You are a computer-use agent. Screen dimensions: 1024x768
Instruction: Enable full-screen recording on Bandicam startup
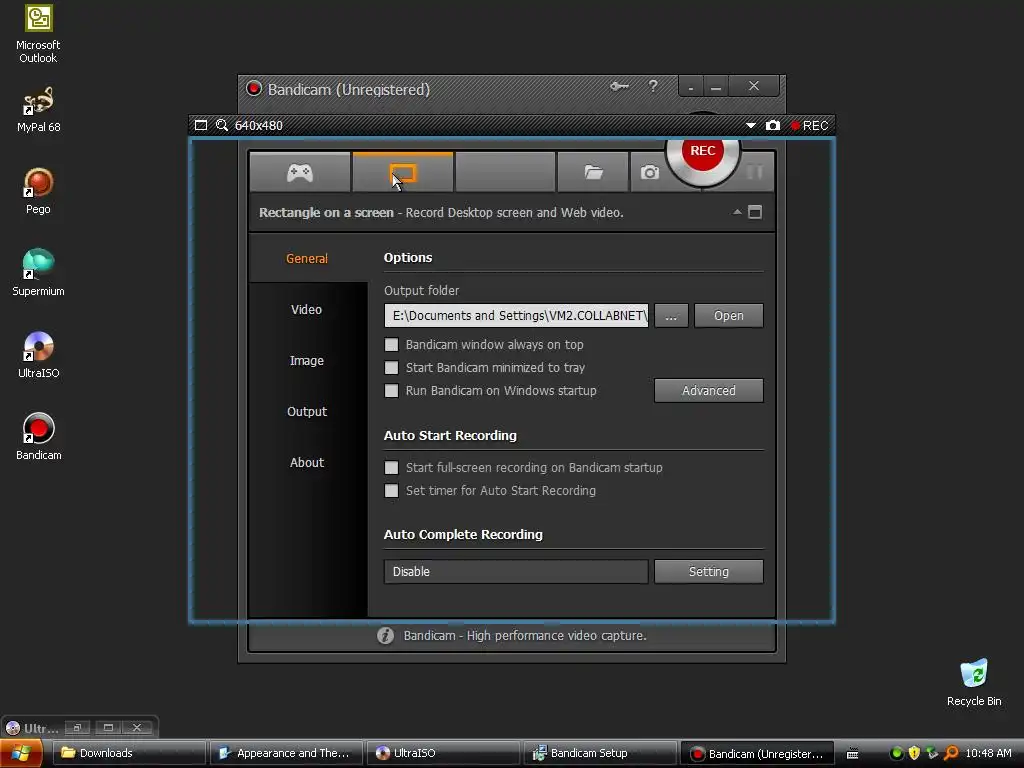coord(391,468)
